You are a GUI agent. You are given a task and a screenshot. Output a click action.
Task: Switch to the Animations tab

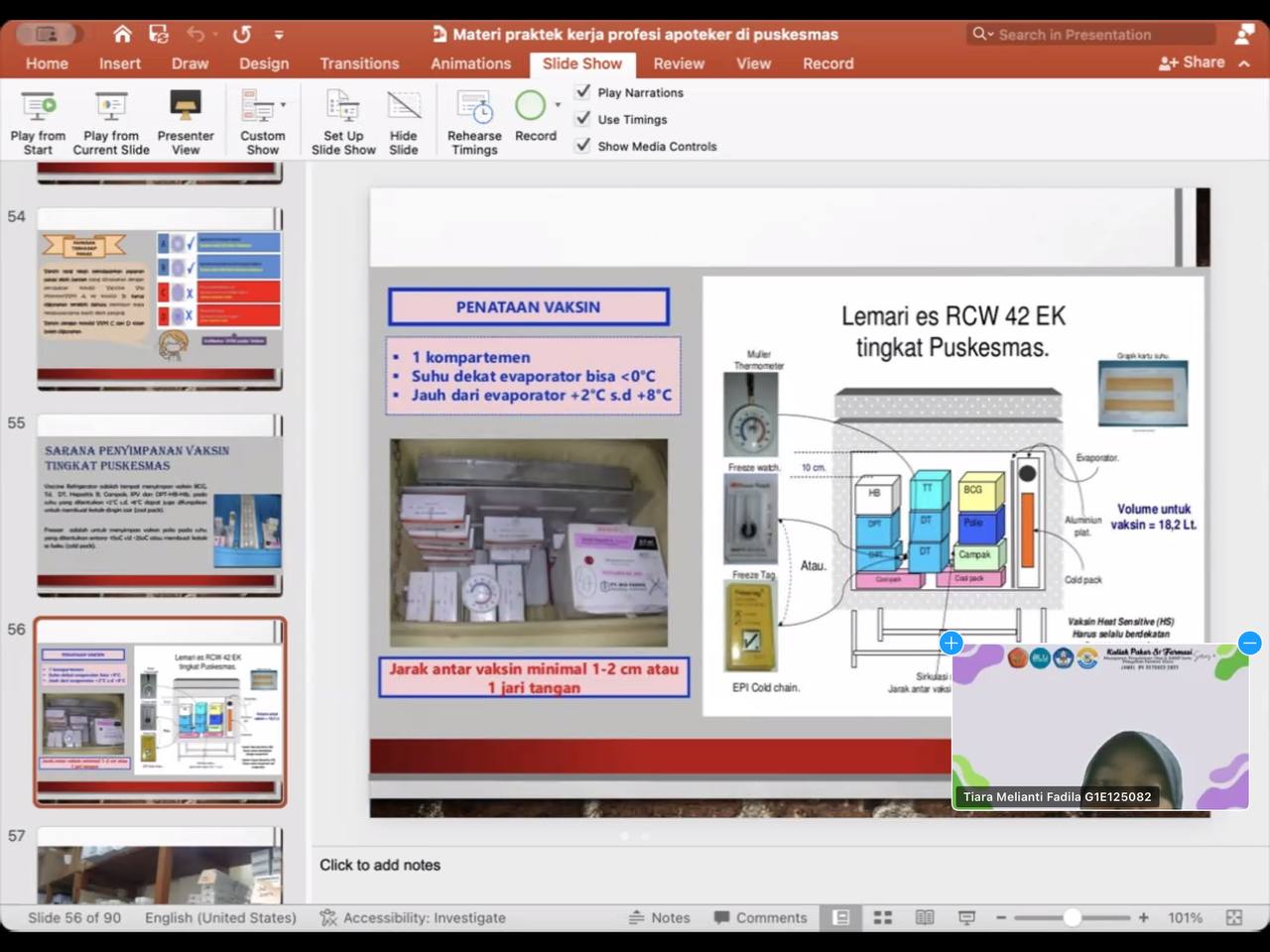pyautogui.click(x=470, y=63)
